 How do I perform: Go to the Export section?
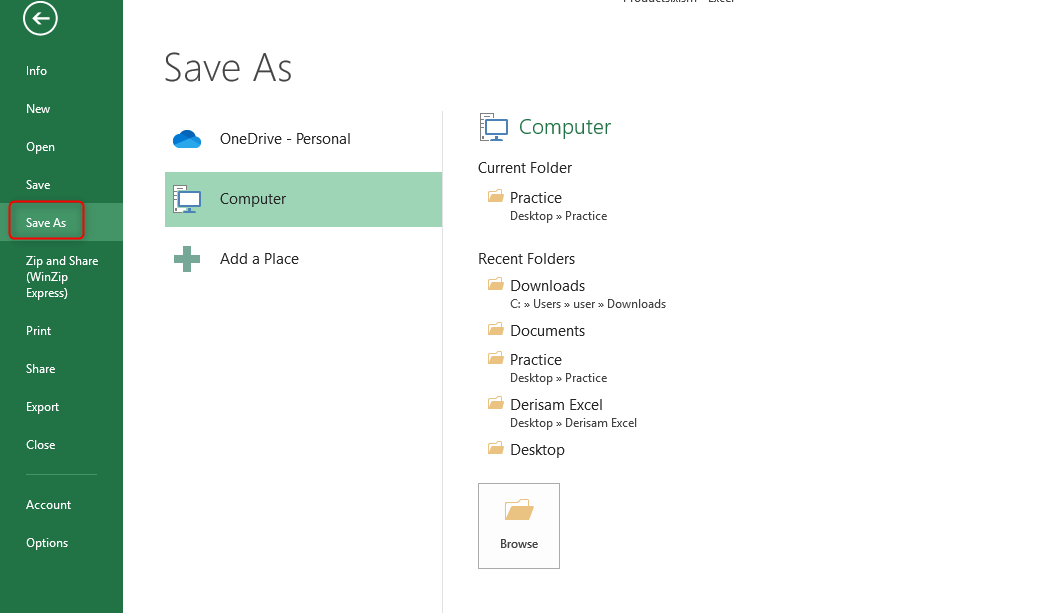43,407
